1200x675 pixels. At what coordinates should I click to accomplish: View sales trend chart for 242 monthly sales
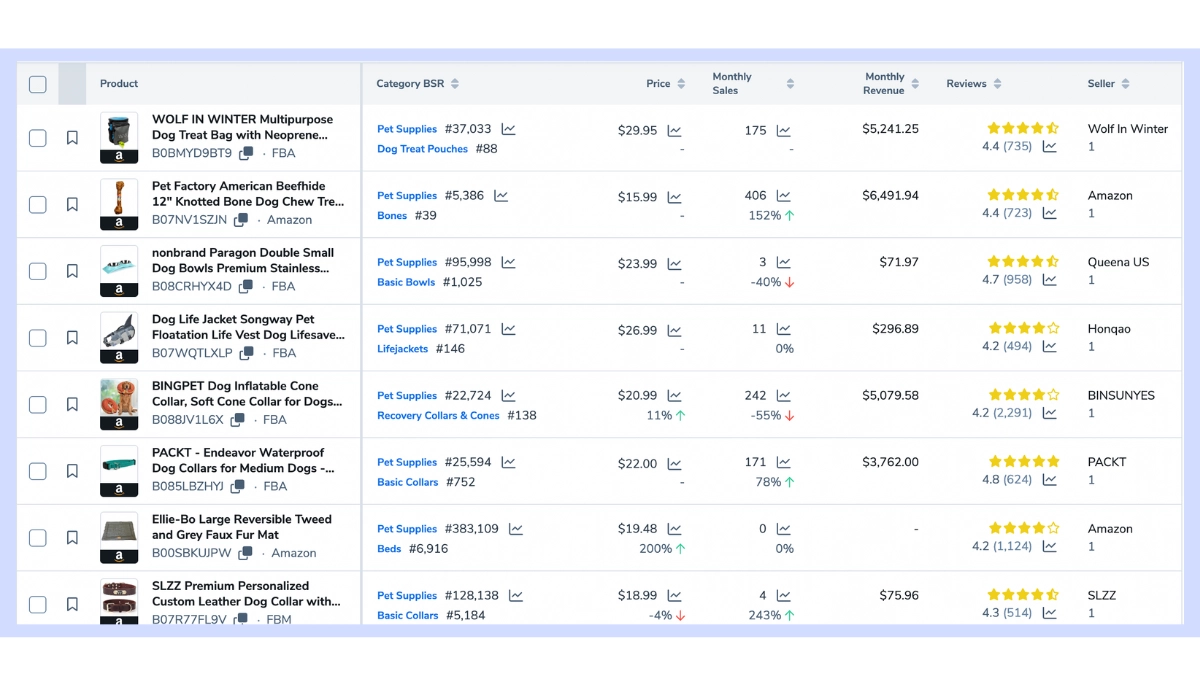pyautogui.click(x=783, y=396)
